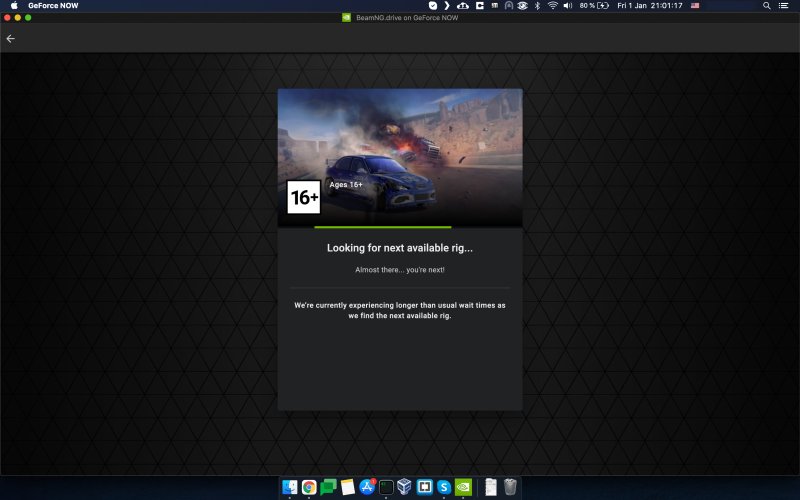The width and height of the screenshot is (800, 500).
Task: Click the green loading progress bar
Action: pyautogui.click(x=382, y=228)
